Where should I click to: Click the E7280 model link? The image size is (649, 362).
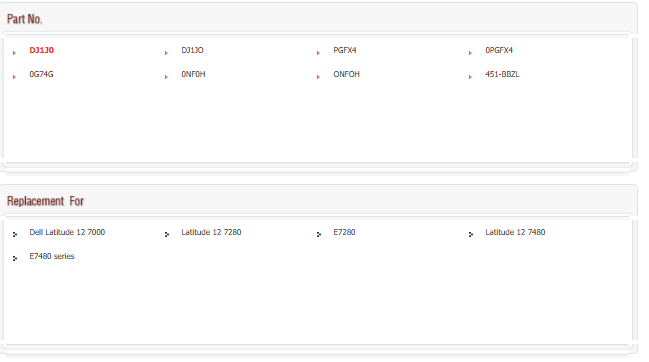point(344,232)
